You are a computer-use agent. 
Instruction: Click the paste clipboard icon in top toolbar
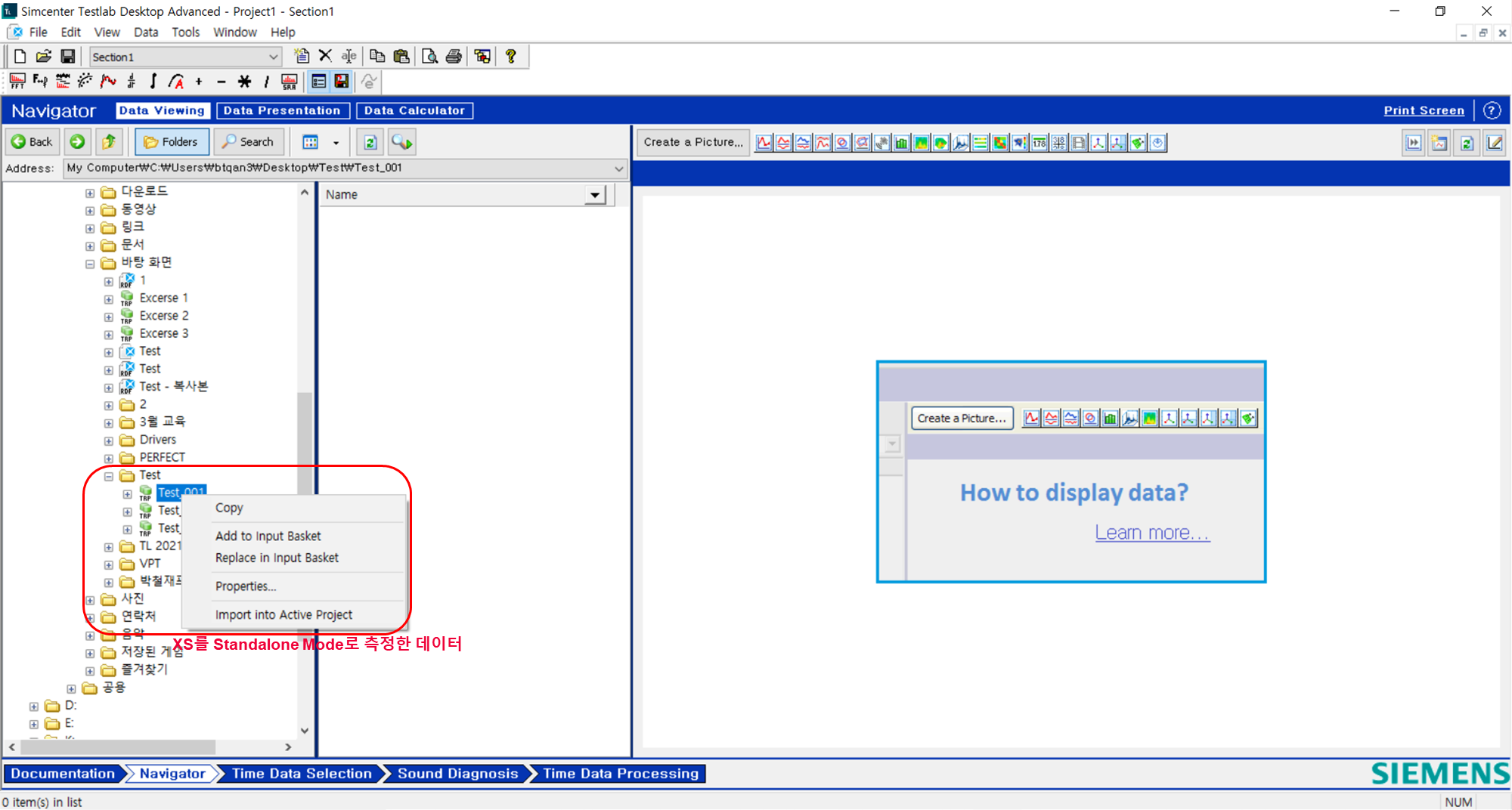401,57
